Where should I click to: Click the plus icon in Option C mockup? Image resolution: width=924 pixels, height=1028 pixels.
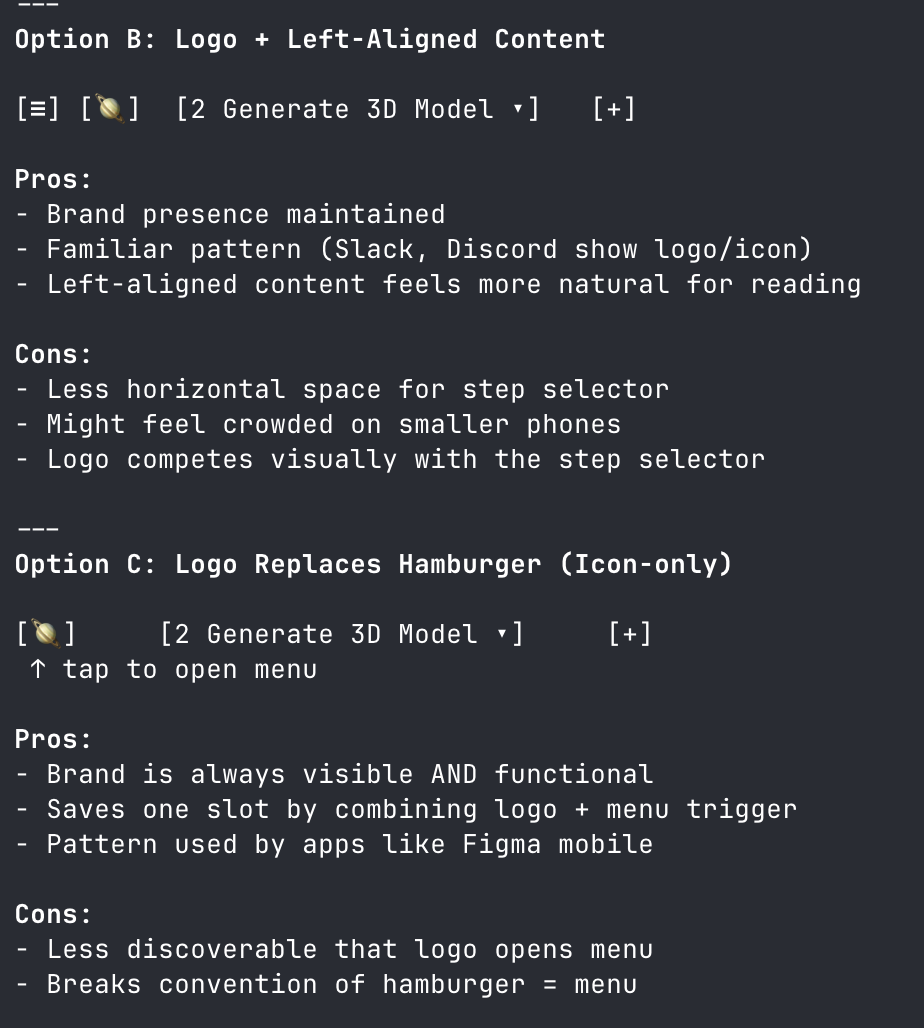[630, 634]
